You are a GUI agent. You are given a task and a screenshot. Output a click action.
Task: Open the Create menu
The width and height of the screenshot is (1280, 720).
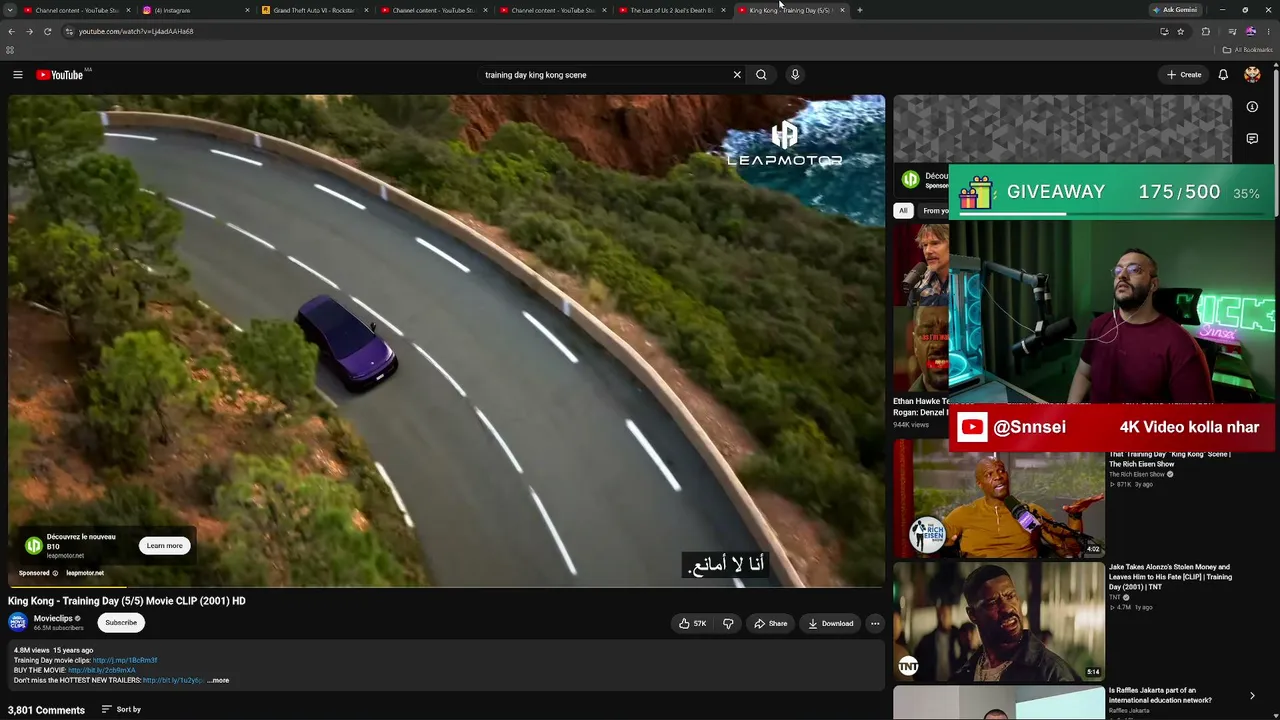click(x=1184, y=75)
